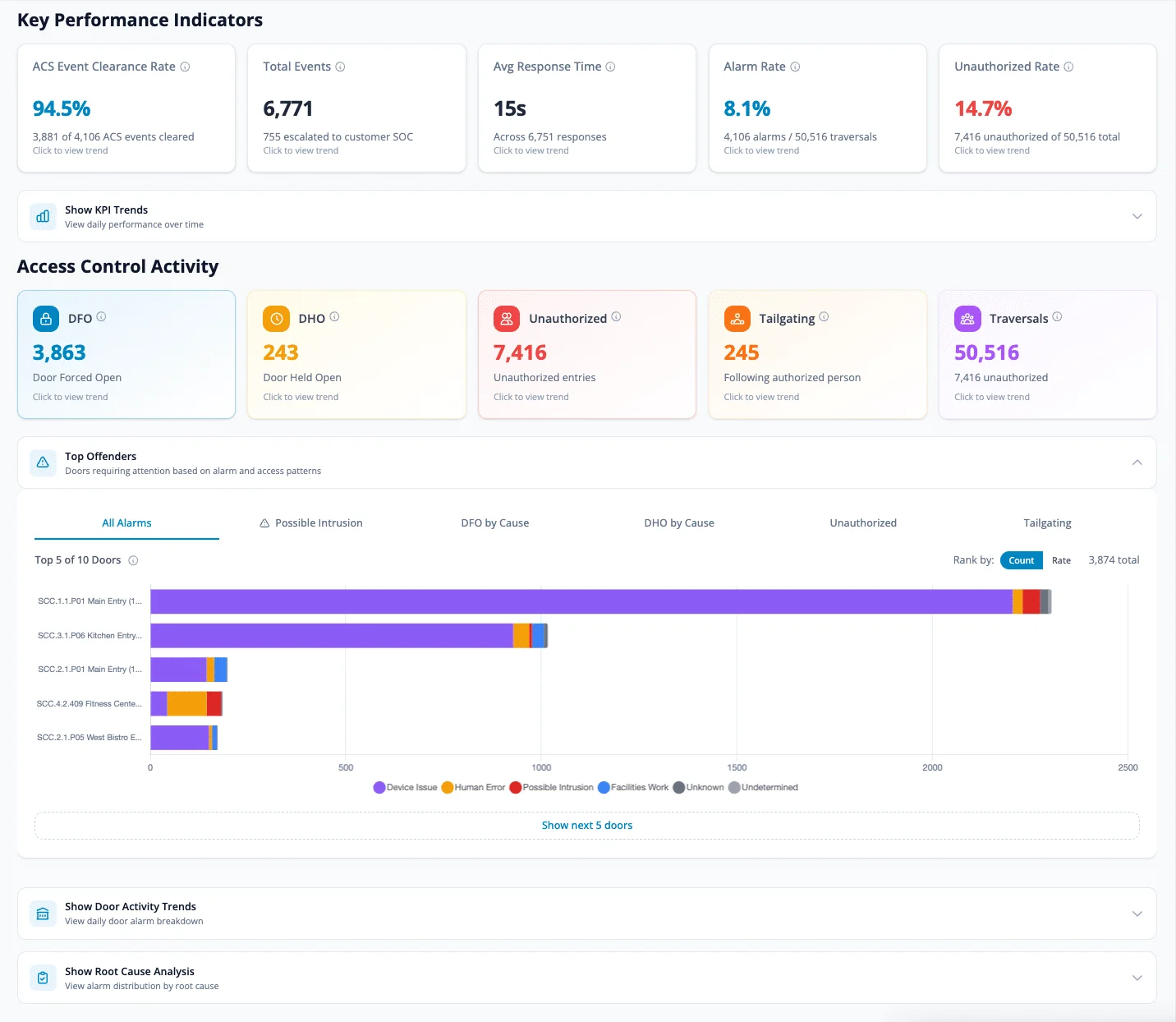This screenshot has width=1176, height=1022.
Task: Click info icon next to DHO
Action: click(x=334, y=316)
